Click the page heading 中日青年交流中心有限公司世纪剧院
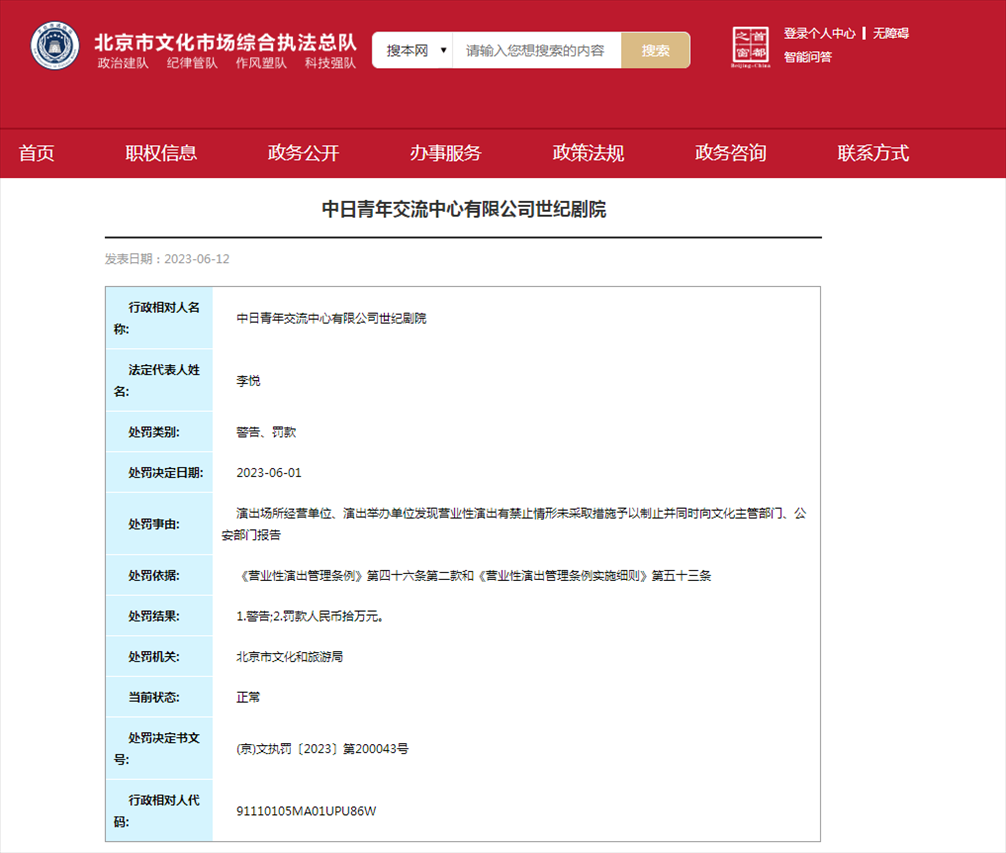 pos(463,209)
